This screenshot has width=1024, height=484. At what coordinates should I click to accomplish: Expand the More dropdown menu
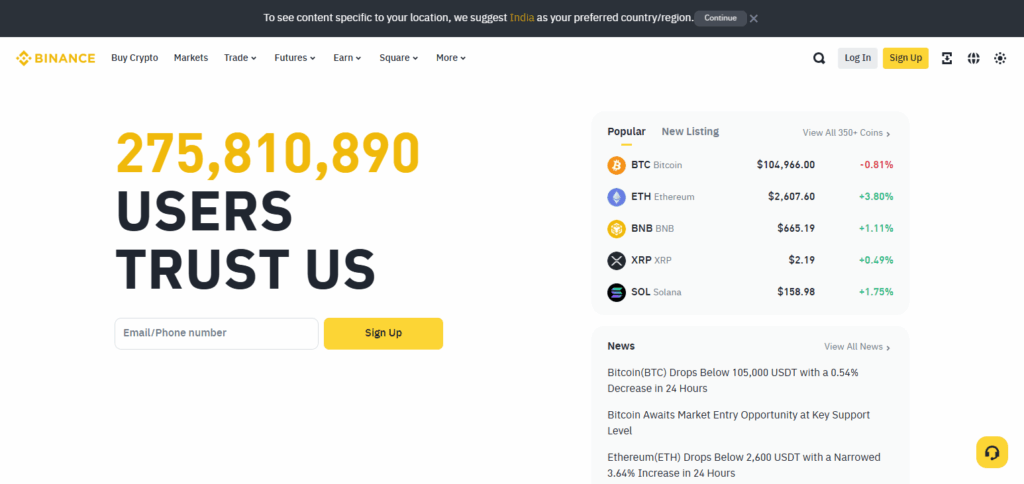pyautogui.click(x=451, y=58)
